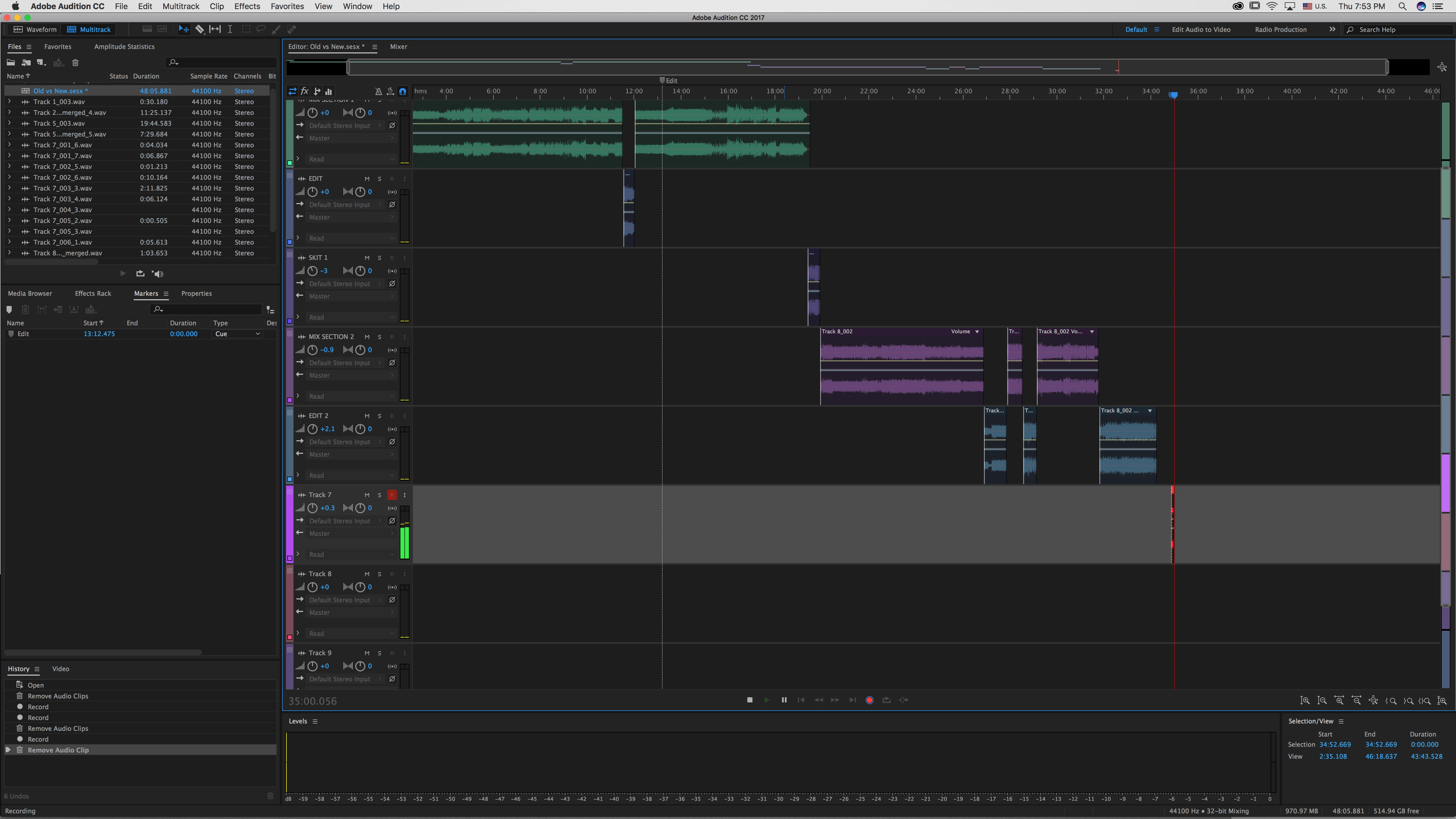This screenshot has height=819, width=1456.
Task: Select the Razor tool in toolbar
Action: pyautogui.click(x=200, y=29)
